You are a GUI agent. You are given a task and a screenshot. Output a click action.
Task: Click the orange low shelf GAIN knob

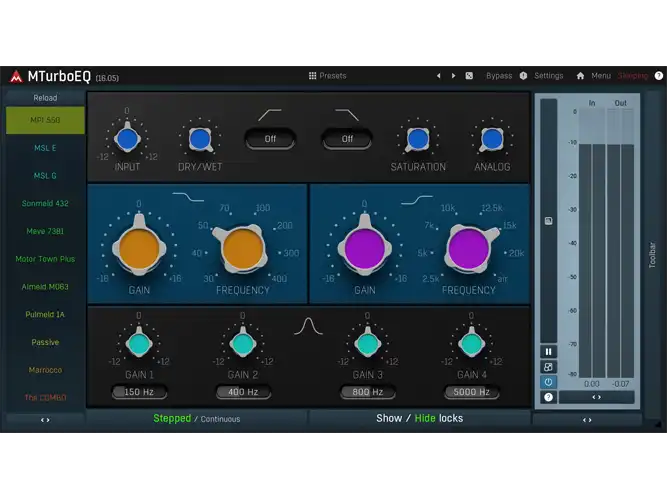click(x=139, y=248)
